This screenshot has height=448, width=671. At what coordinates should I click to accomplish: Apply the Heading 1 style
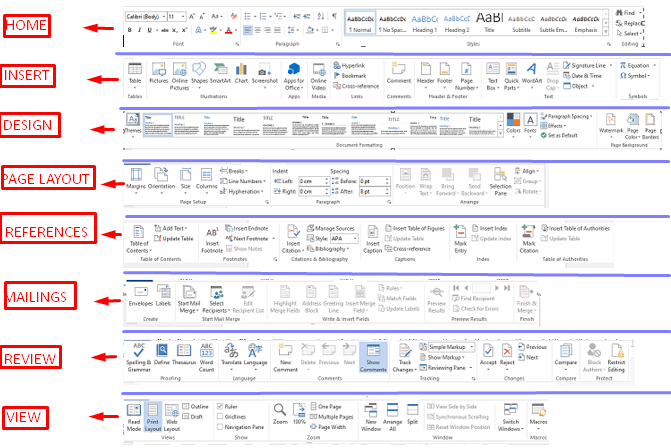pos(425,23)
